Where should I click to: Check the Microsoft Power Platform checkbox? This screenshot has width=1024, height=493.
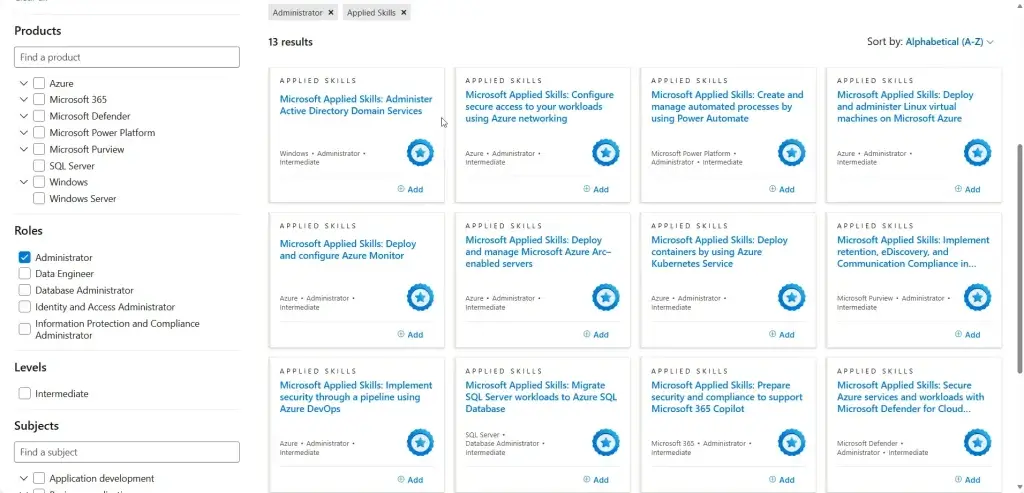[x=39, y=133]
